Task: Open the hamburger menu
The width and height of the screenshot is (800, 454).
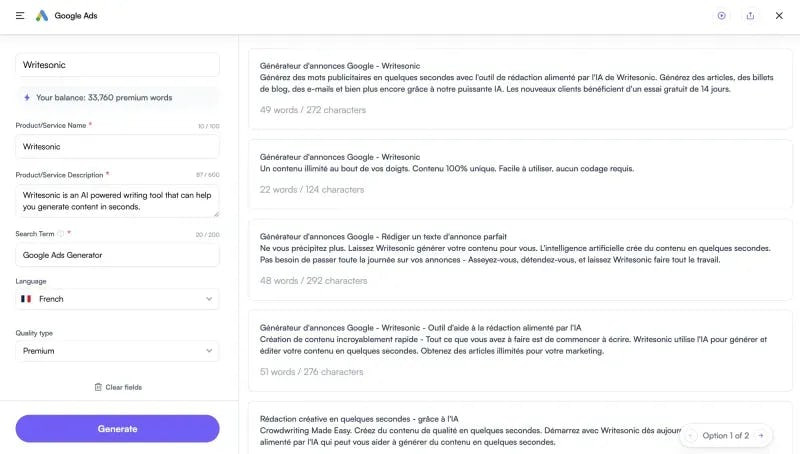Action: (20, 16)
